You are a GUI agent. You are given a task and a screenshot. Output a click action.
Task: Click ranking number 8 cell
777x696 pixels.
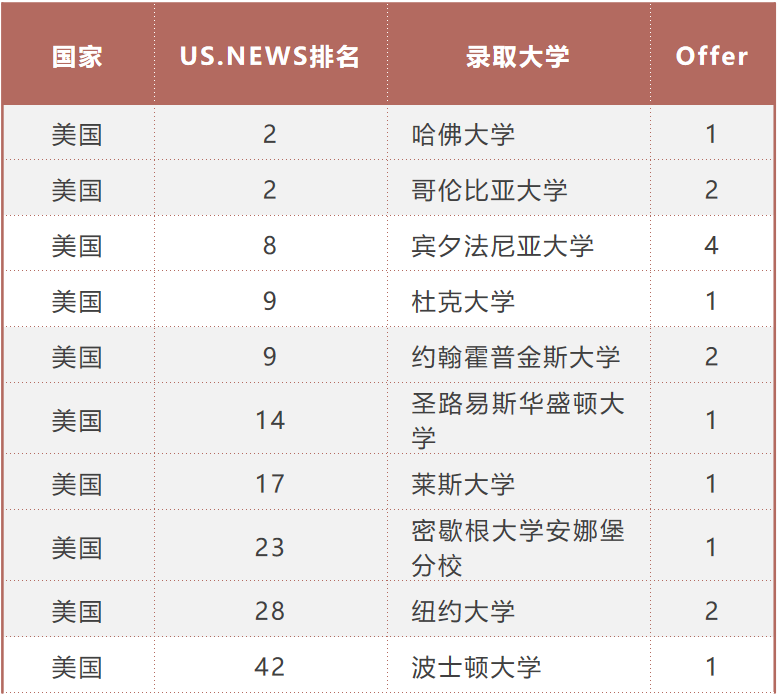point(270,245)
